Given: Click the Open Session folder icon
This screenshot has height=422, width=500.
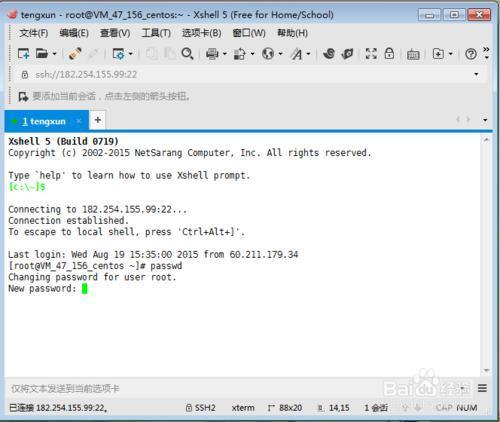Looking at the screenshot, I should click(42, 53).
